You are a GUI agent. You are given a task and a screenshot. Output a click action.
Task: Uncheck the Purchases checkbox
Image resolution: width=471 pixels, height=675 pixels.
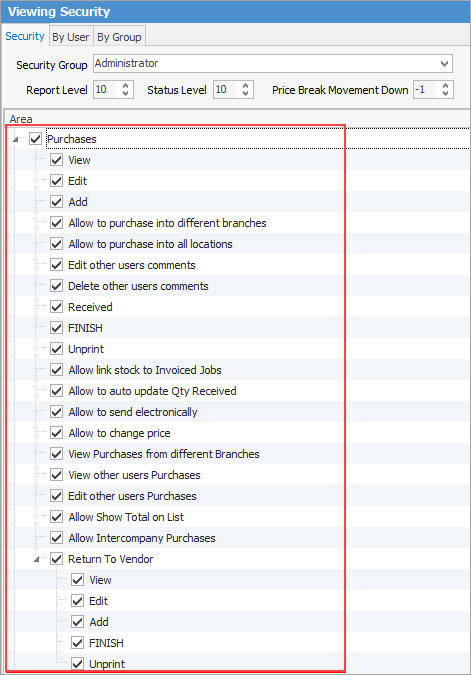(x=35, y=139)
